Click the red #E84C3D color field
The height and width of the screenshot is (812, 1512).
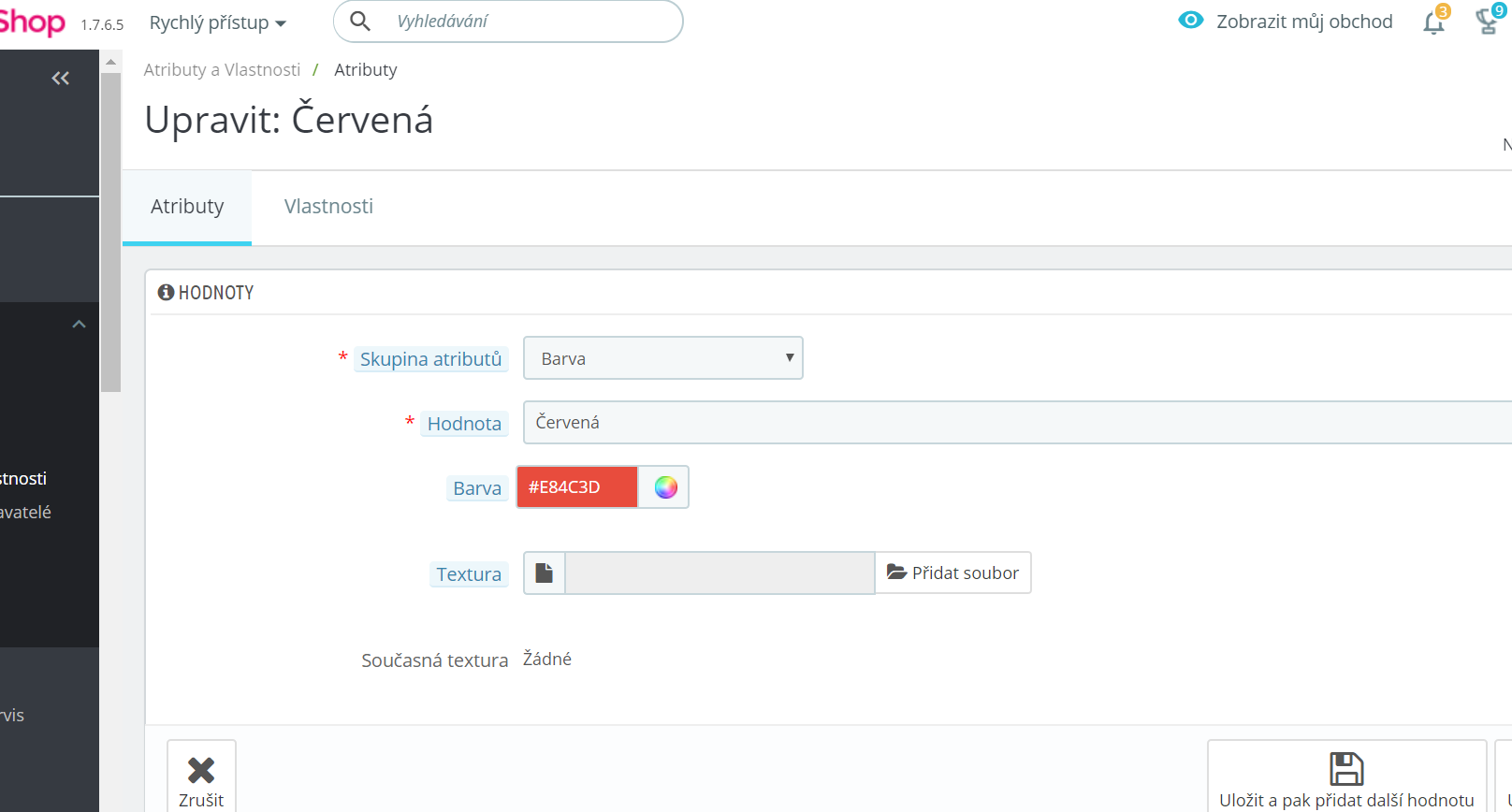click(x=577, y=487)
